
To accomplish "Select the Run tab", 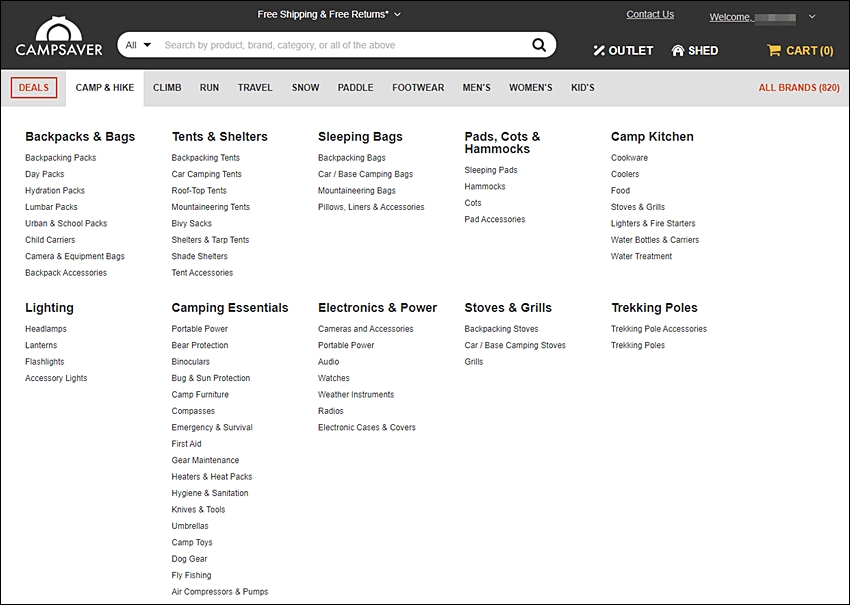I will coord(209,88).
